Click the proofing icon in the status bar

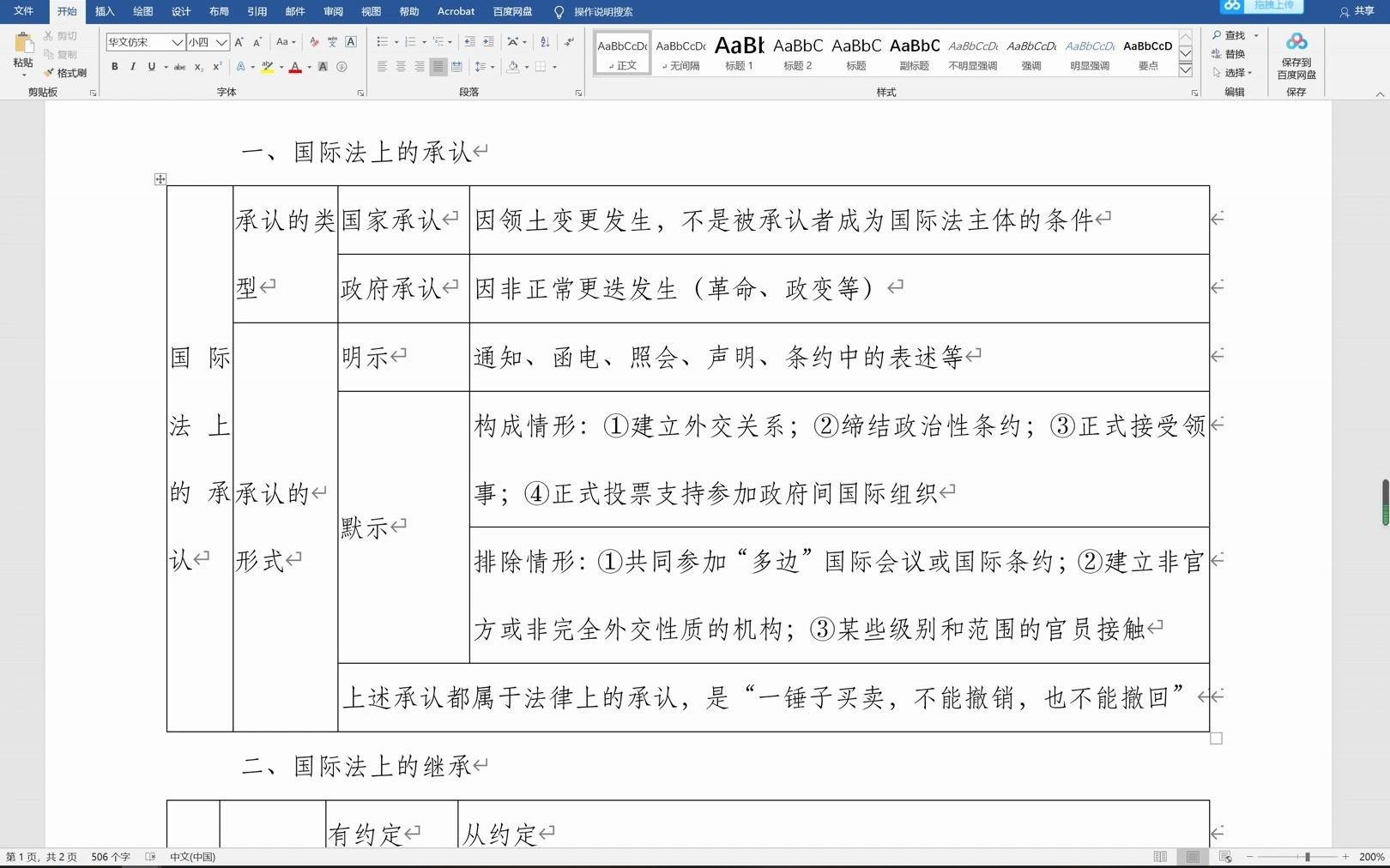click(150, 857)
